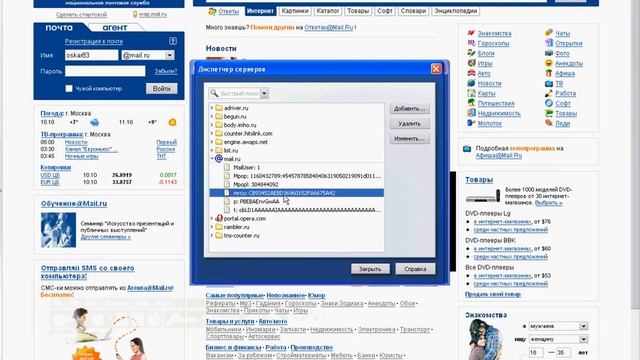This screenshot has width=640, height=360.
Task: Switch to the Словари search tab
Action: coord(413,11)
